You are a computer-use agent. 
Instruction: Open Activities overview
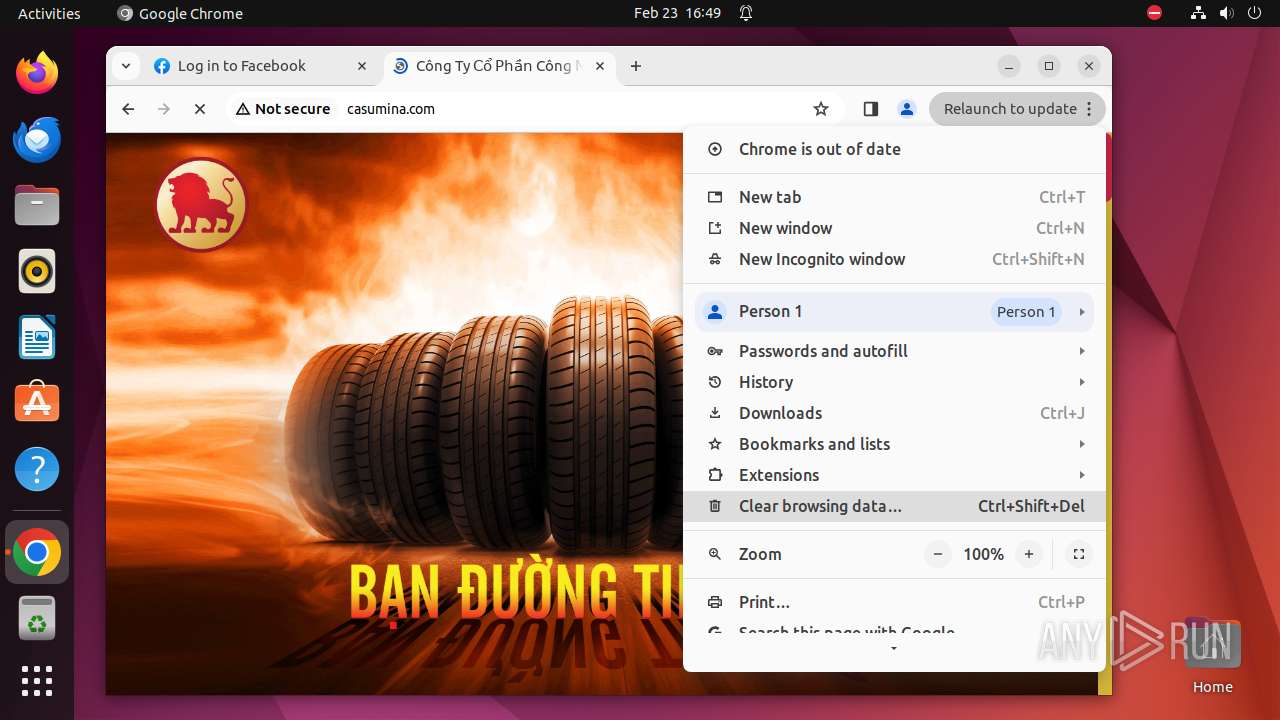[49, 13]
